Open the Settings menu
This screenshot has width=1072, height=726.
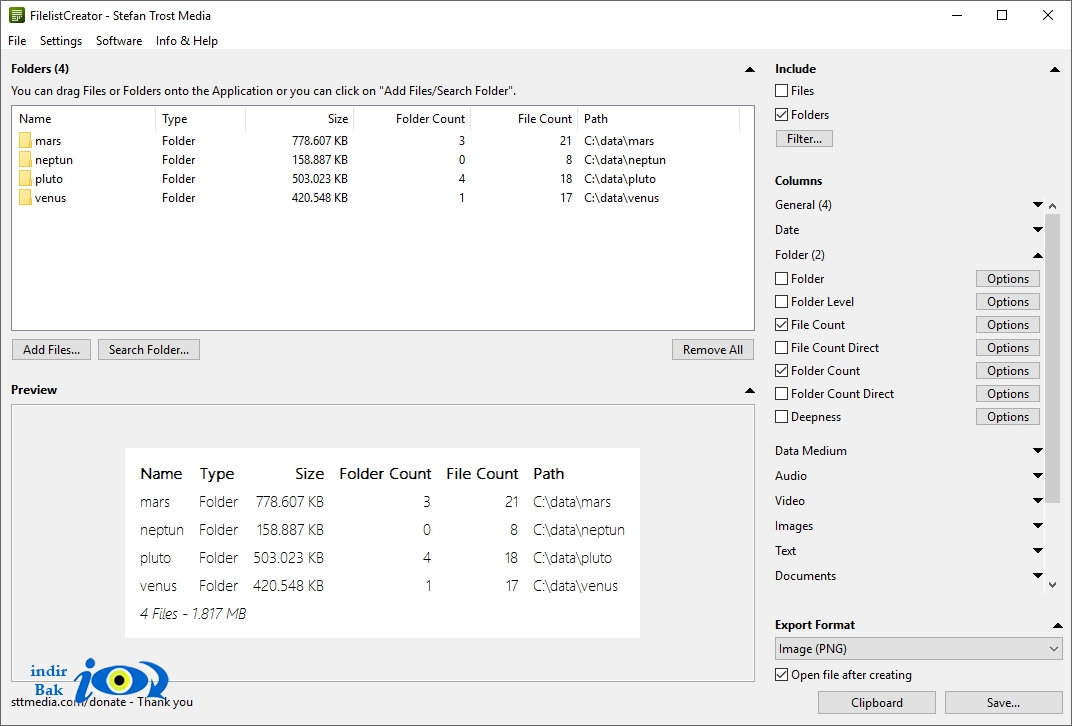pyautogui.click(x=61, y=41)
